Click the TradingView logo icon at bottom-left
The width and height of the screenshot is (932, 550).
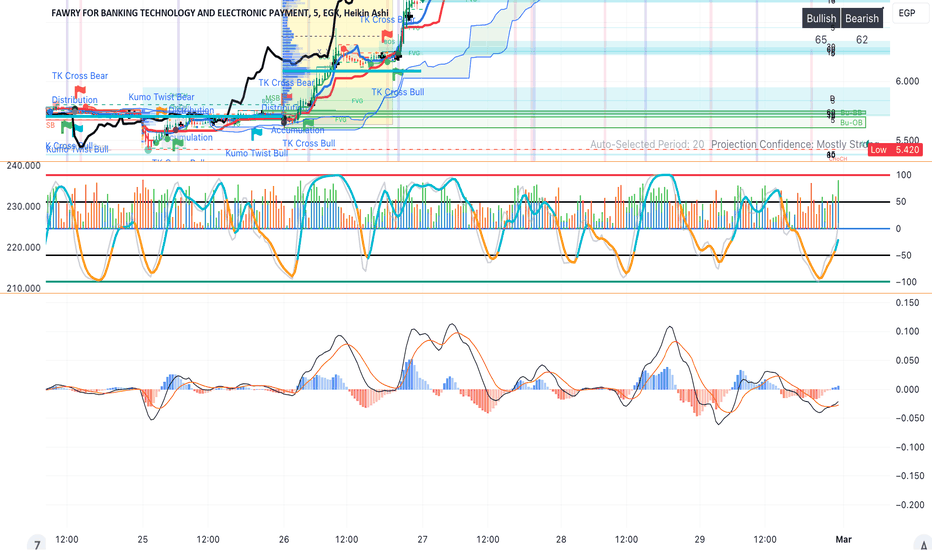click(37, 543)
